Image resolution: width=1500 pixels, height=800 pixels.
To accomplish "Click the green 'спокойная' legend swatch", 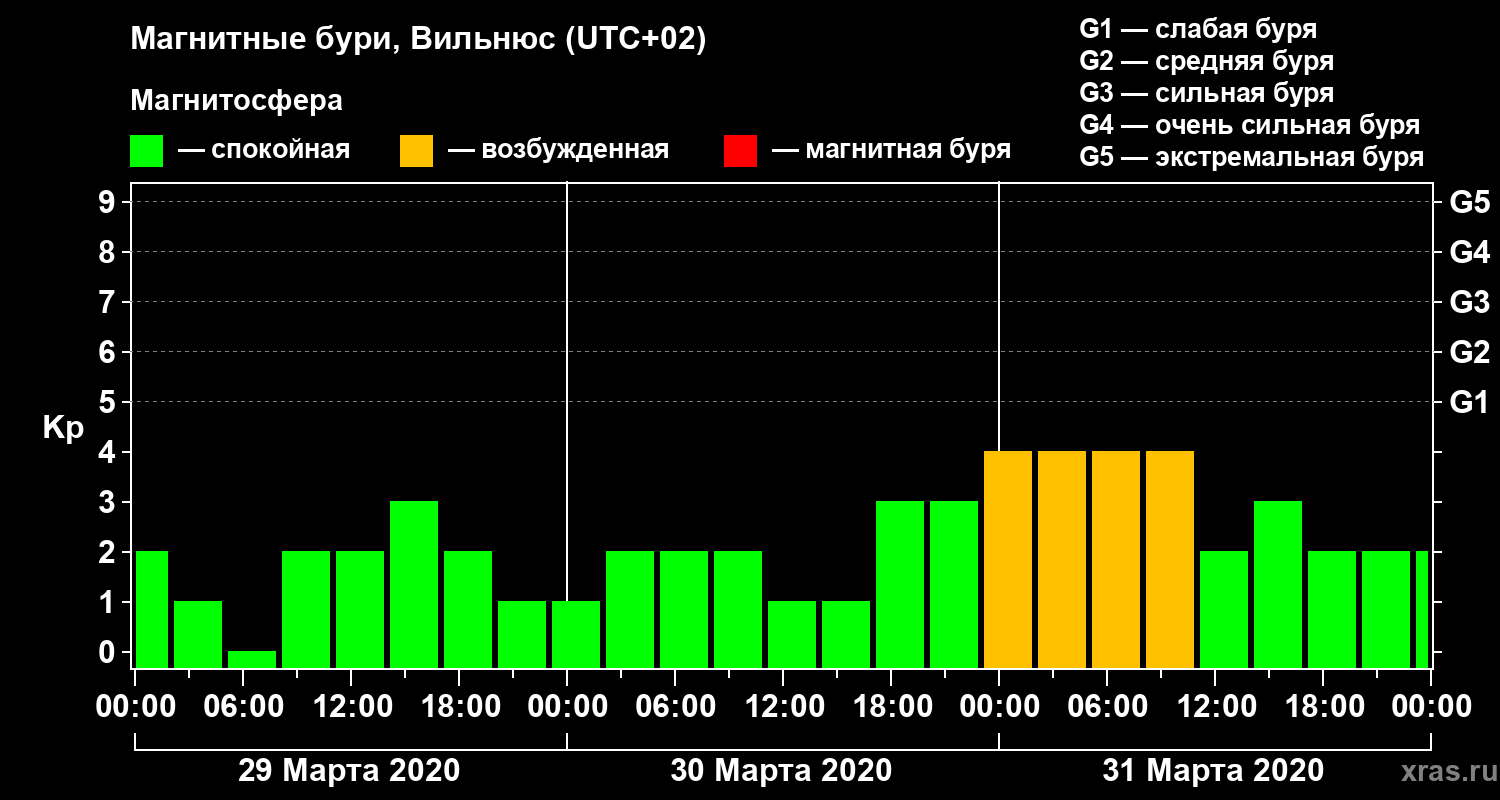I will pyautogui.click(x=147, y=151).
